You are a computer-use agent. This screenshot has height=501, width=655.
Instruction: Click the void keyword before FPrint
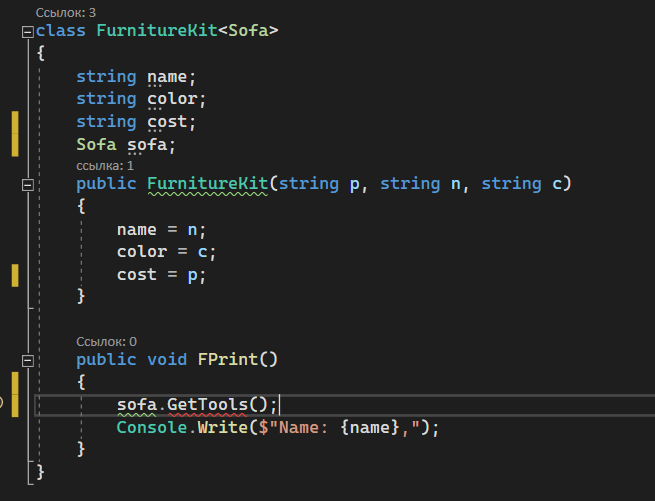(167, 360)
